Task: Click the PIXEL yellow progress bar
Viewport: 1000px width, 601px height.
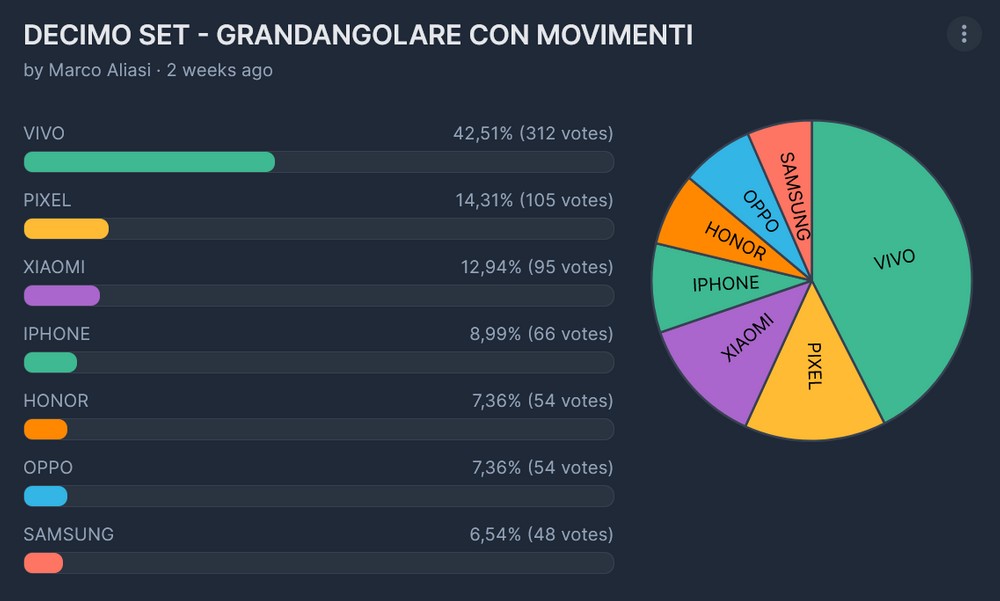Action: (66, 229)
